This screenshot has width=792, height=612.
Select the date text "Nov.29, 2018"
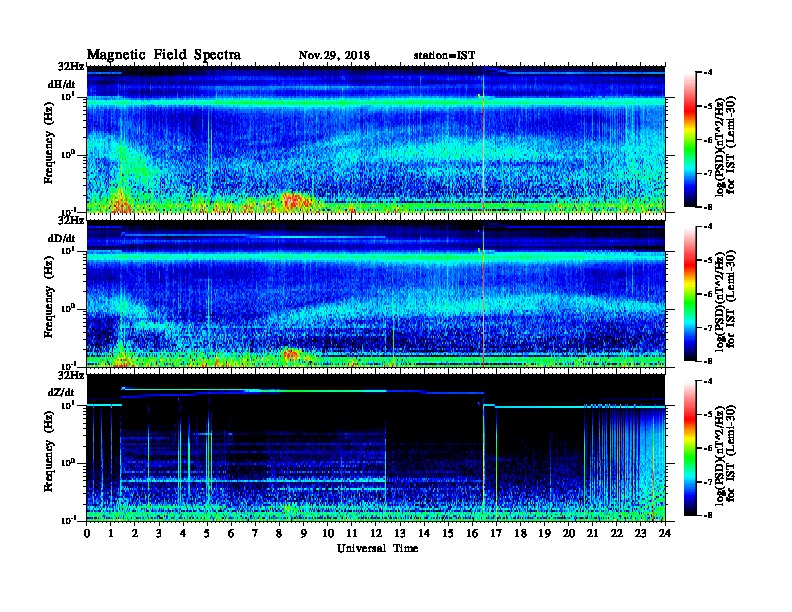click(x=334, y=56)
